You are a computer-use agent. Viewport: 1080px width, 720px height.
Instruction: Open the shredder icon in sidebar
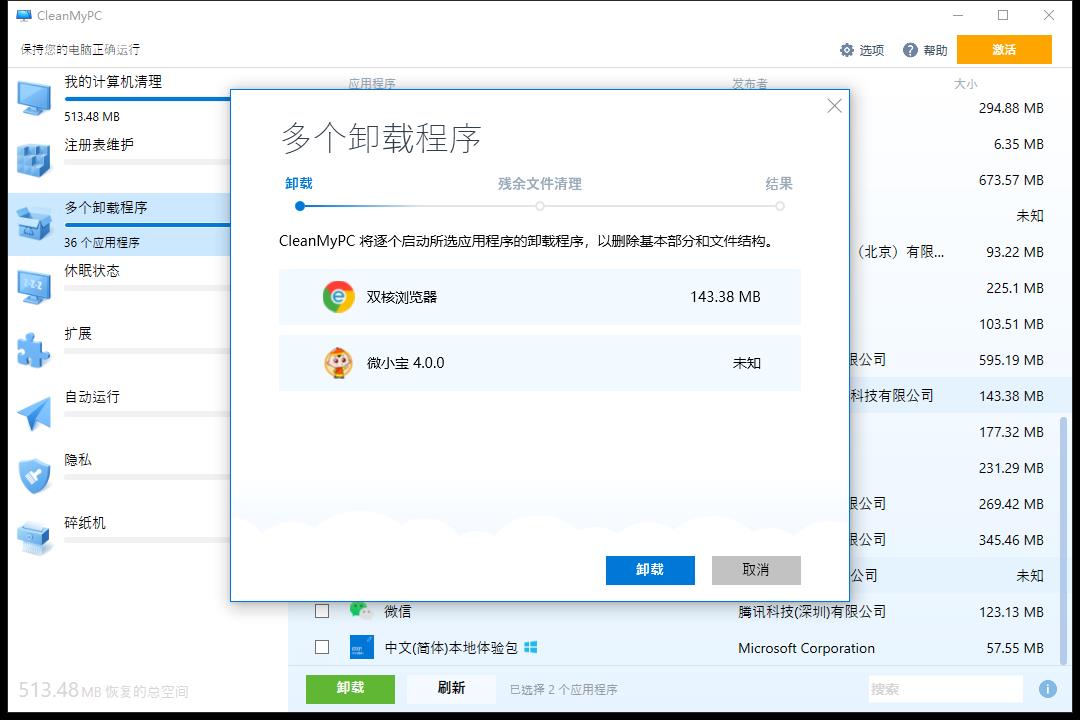coord(34,539)
